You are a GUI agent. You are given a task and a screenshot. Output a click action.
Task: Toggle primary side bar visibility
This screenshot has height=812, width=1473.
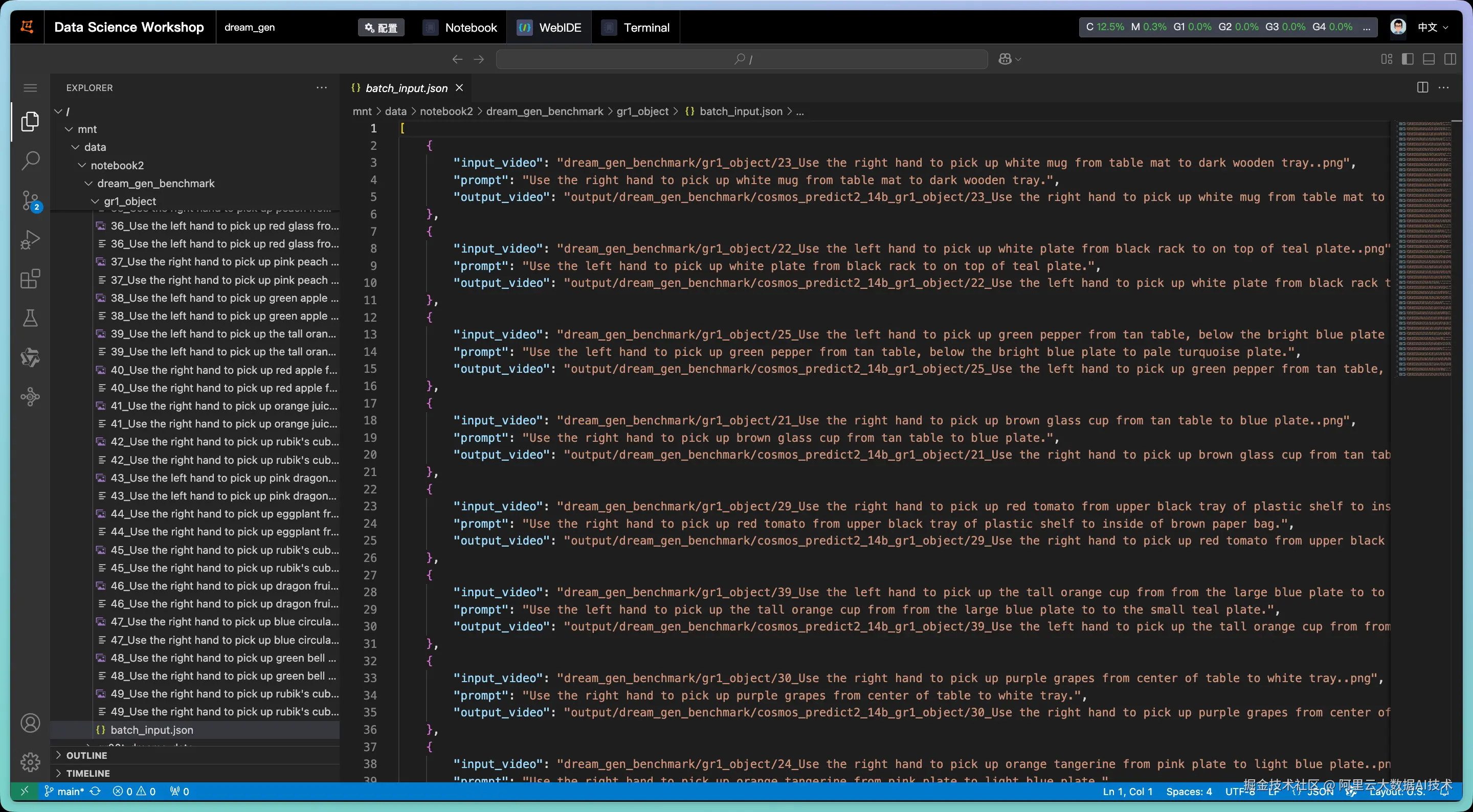pyautogui.click(x=1407, y=59)
